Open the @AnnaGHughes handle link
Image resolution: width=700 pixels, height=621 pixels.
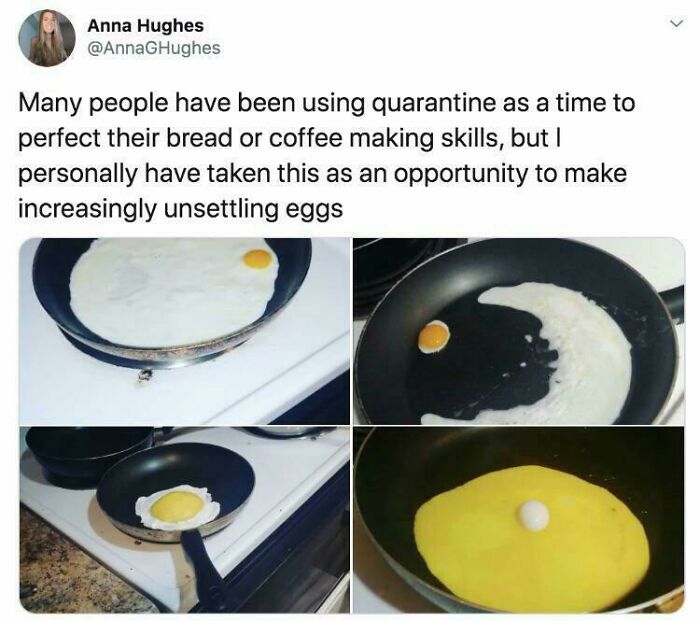pos(154,48)
